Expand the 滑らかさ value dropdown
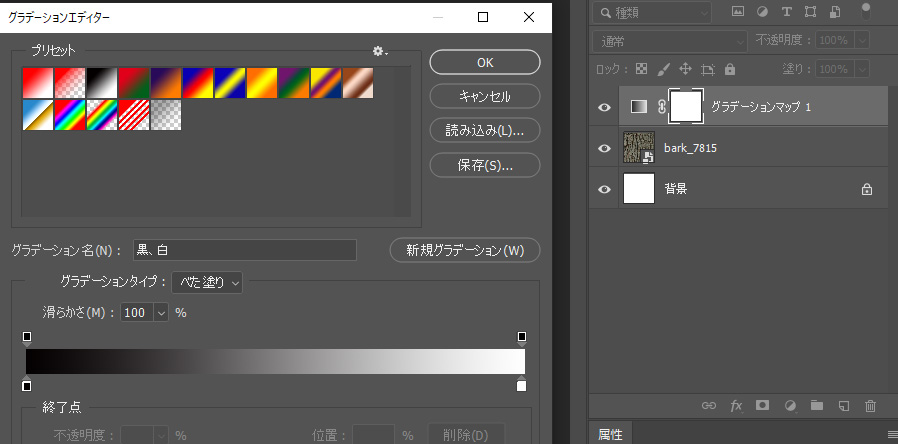This screenshot has width=898, height=444. (x=161, y=313)
